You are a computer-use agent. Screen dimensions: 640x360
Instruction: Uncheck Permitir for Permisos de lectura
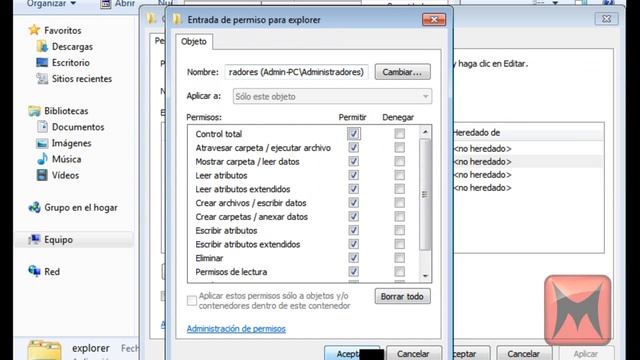pyautogui.click(x=353, y=271)
